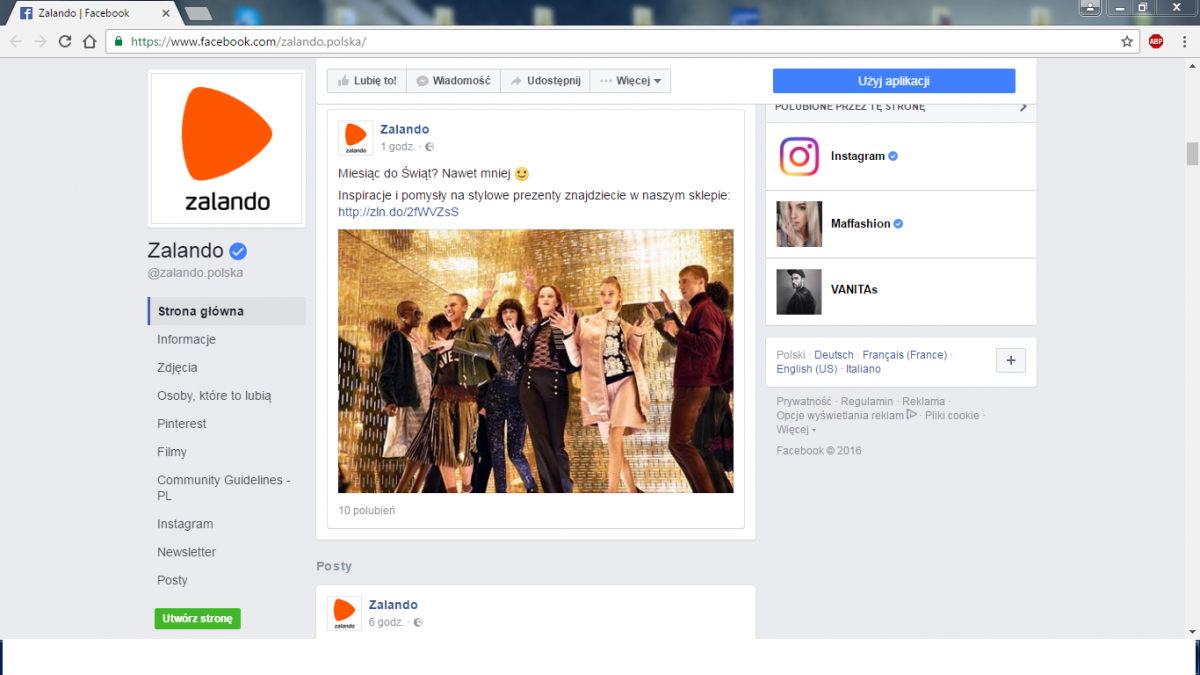Screen dimensions: 1200x675
Task: Click the 1 godz. post timestamp
Action: coord(398,147)
